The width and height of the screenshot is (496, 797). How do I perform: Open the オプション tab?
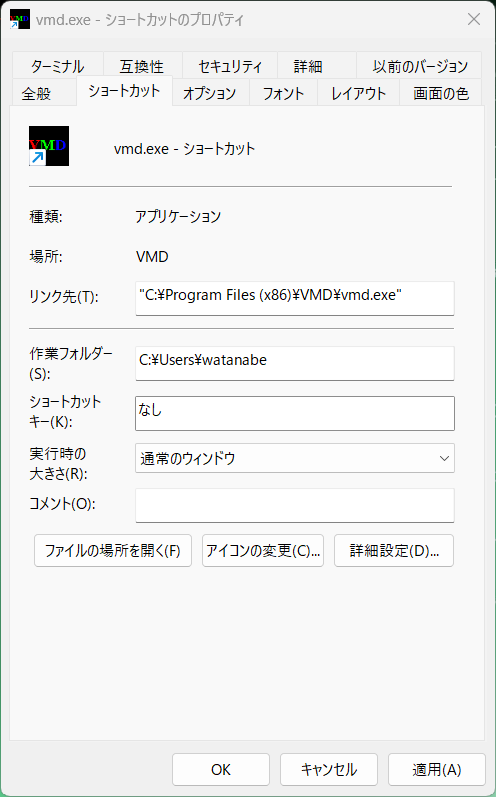tap(209, 93)
